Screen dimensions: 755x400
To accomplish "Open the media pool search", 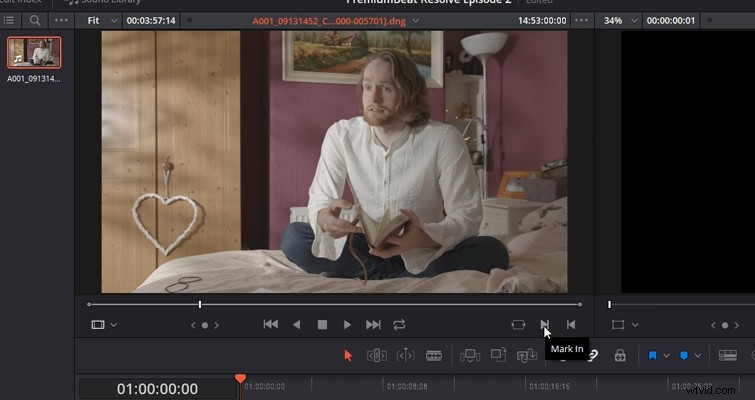I will point(35,20).
